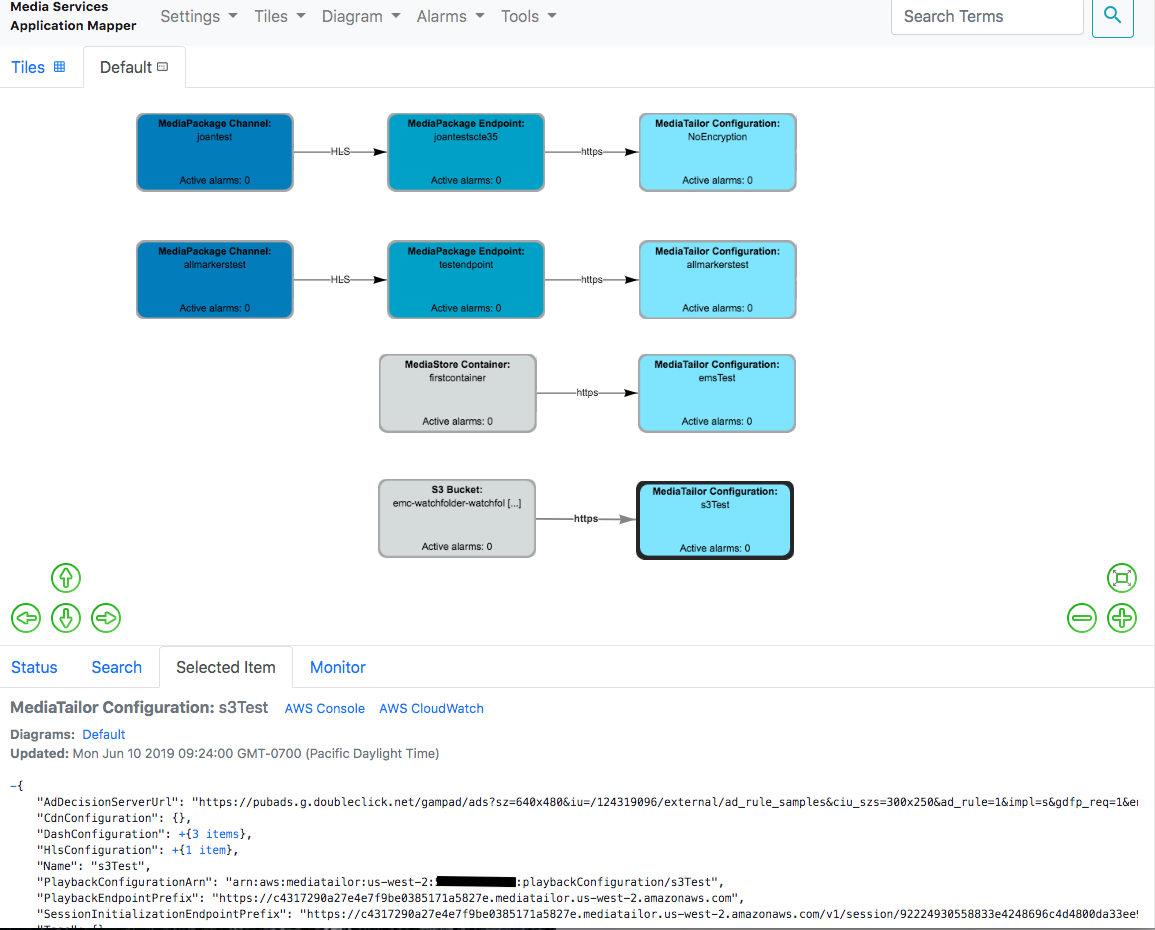Follow the Default diagram link

click(104, 734)
